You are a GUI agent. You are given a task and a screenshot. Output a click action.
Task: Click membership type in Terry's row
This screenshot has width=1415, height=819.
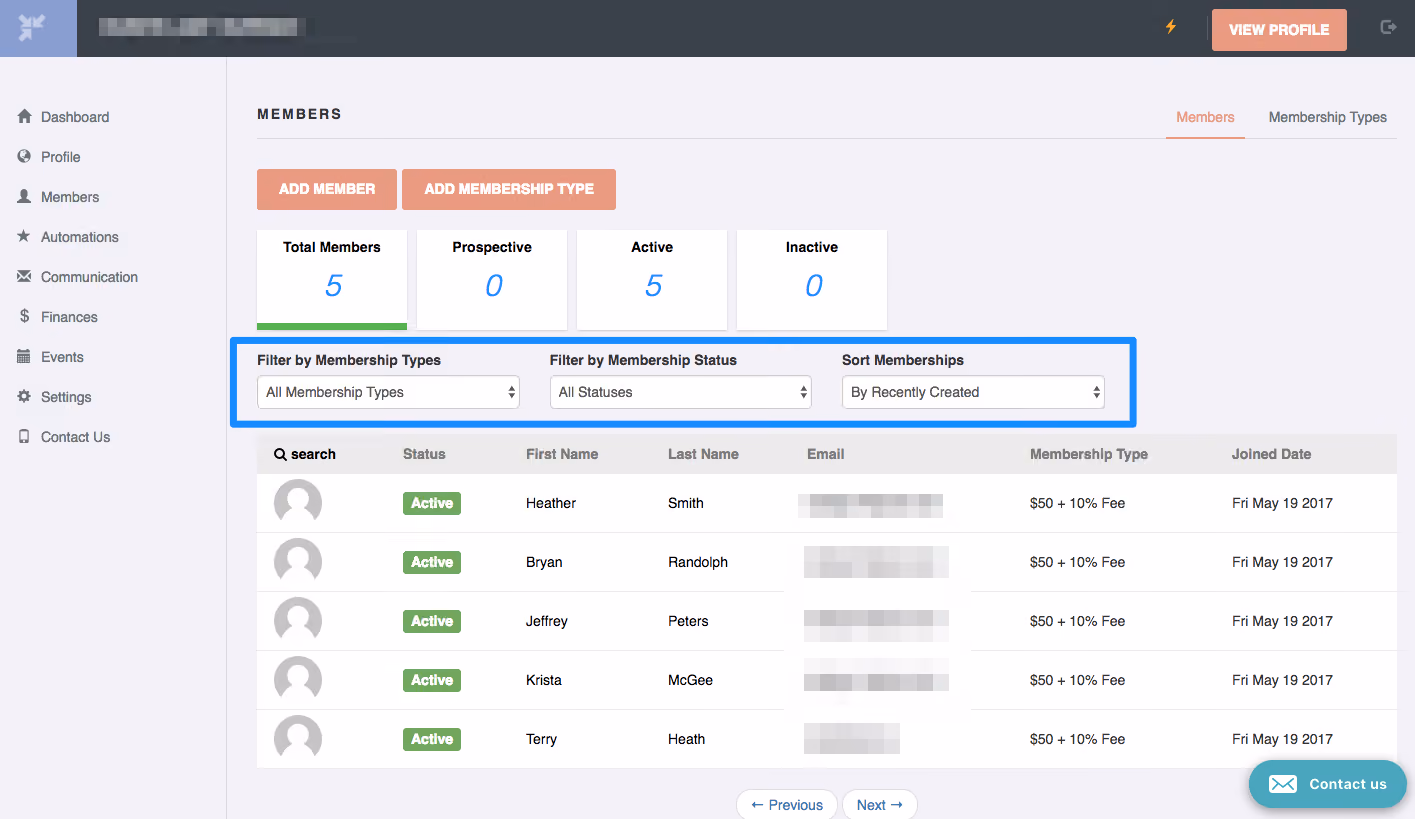[x=1078, y=739]
